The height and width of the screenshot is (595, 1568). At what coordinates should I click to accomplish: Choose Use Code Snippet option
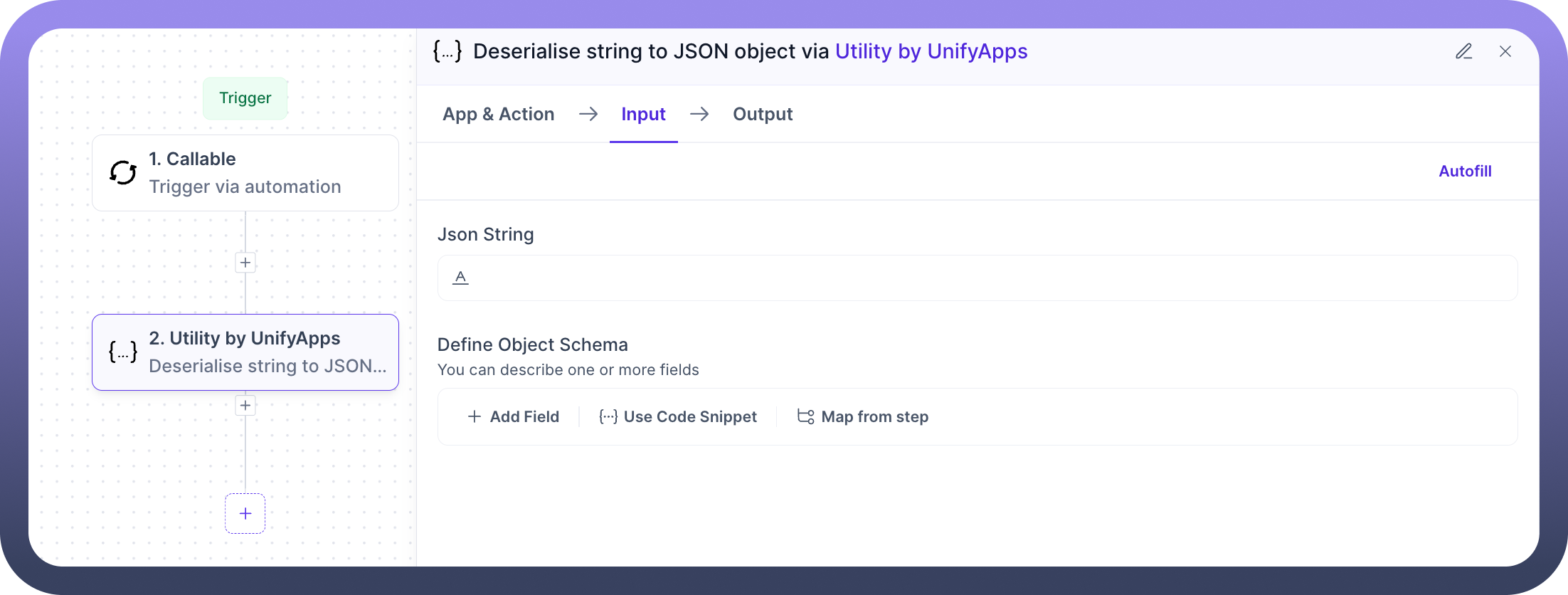click(678, 416)
